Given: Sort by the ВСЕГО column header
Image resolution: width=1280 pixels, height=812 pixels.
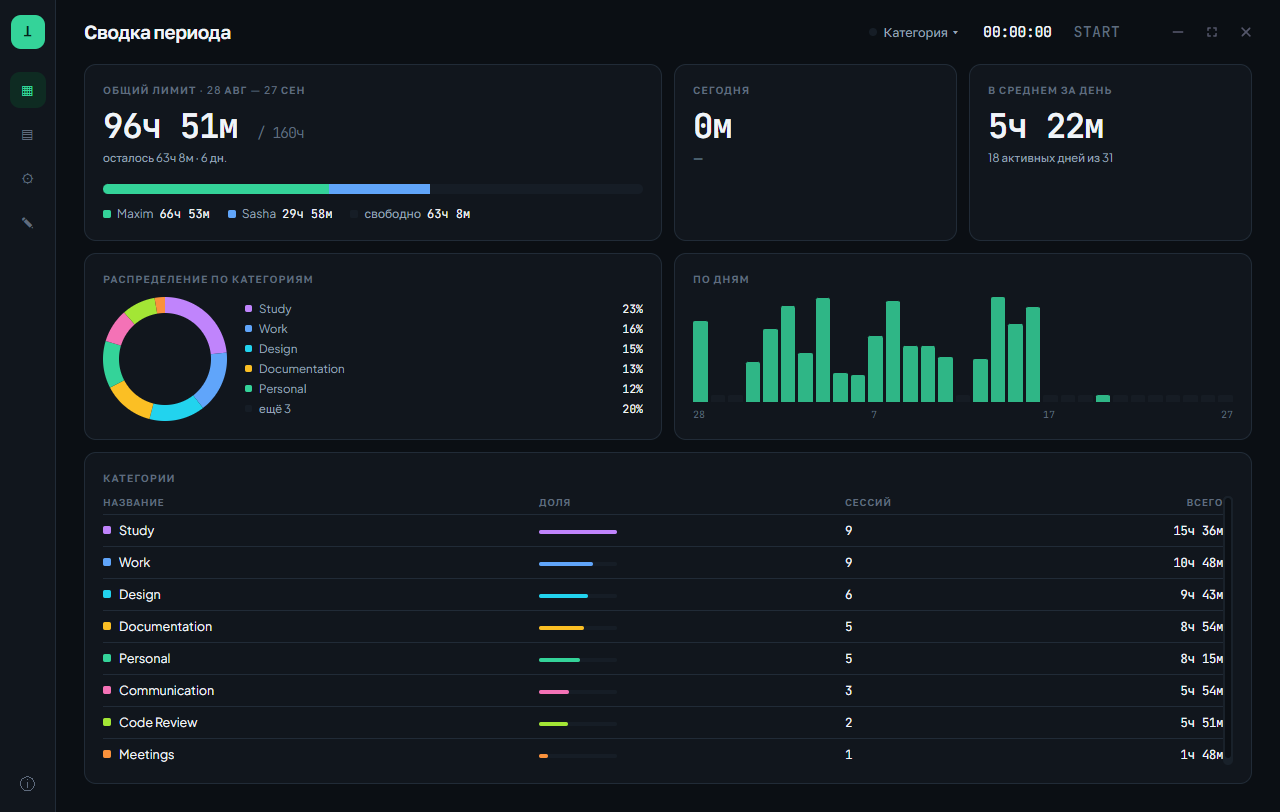Looking at the screenshot, I should [x=1204, y=503].
